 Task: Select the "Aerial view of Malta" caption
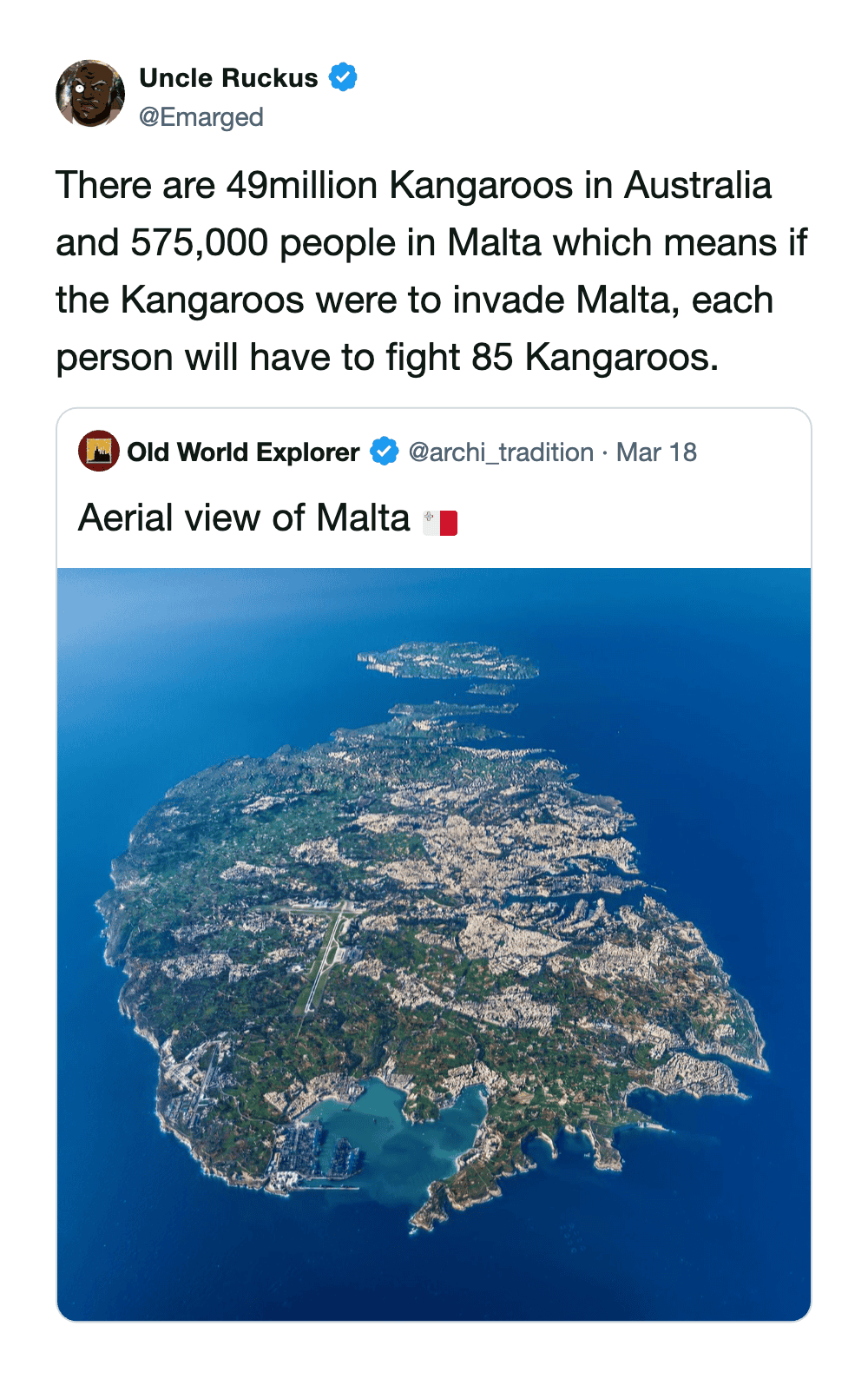(x=244, y=518)
